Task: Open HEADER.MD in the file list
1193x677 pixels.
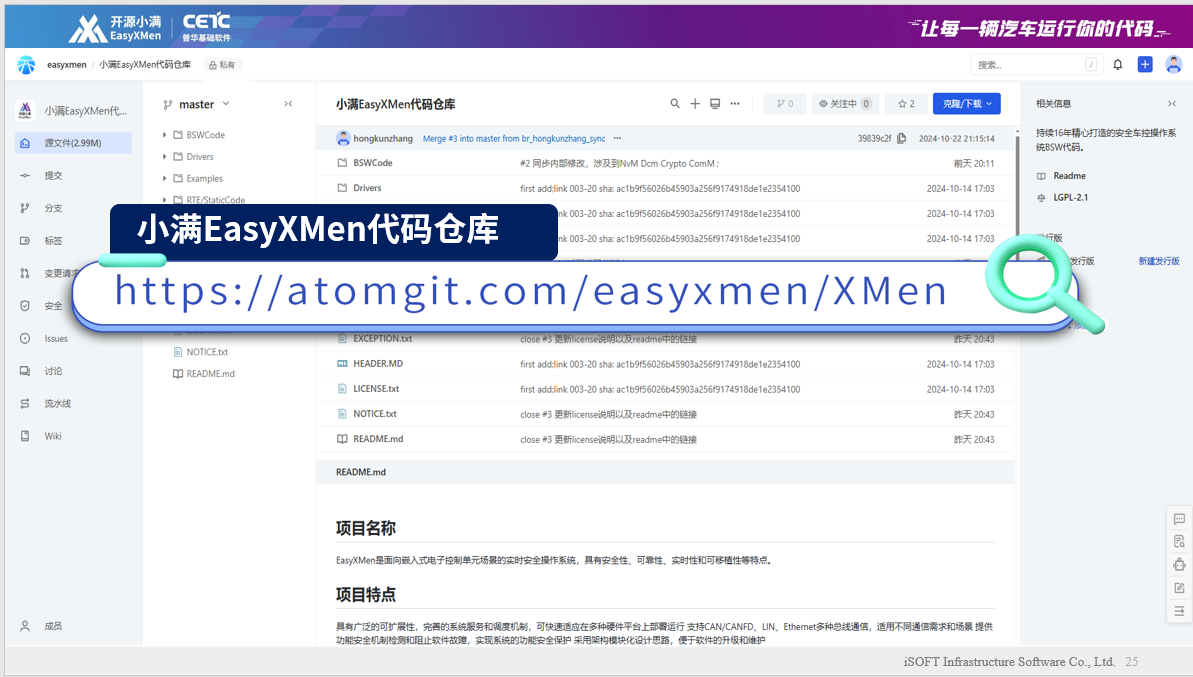Action: click(x=378, y=364)
